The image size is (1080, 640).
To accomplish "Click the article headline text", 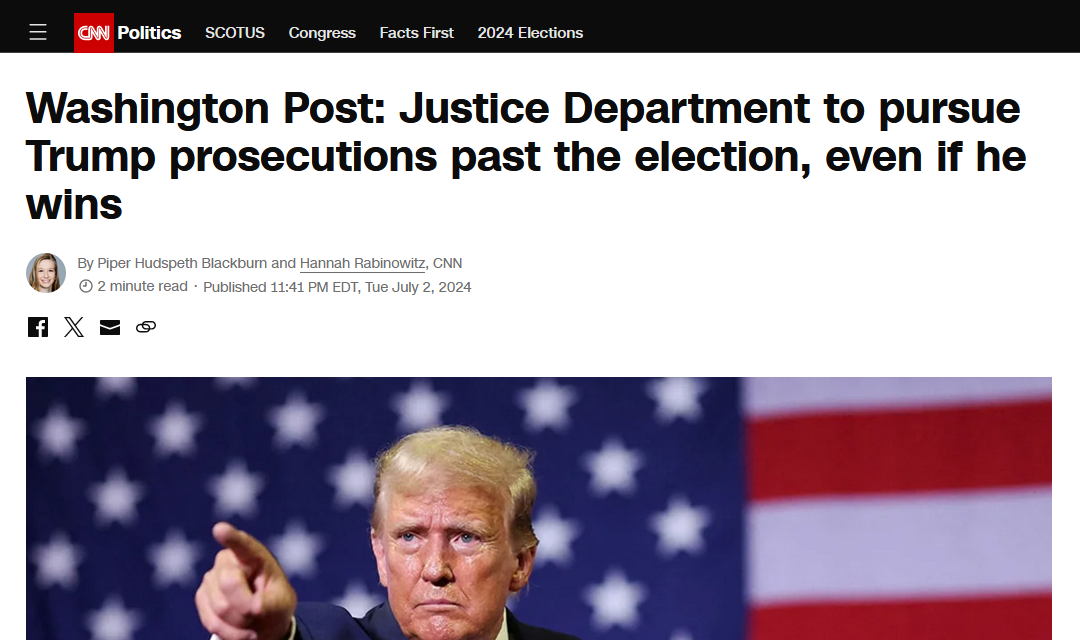I will pos(527,156).
